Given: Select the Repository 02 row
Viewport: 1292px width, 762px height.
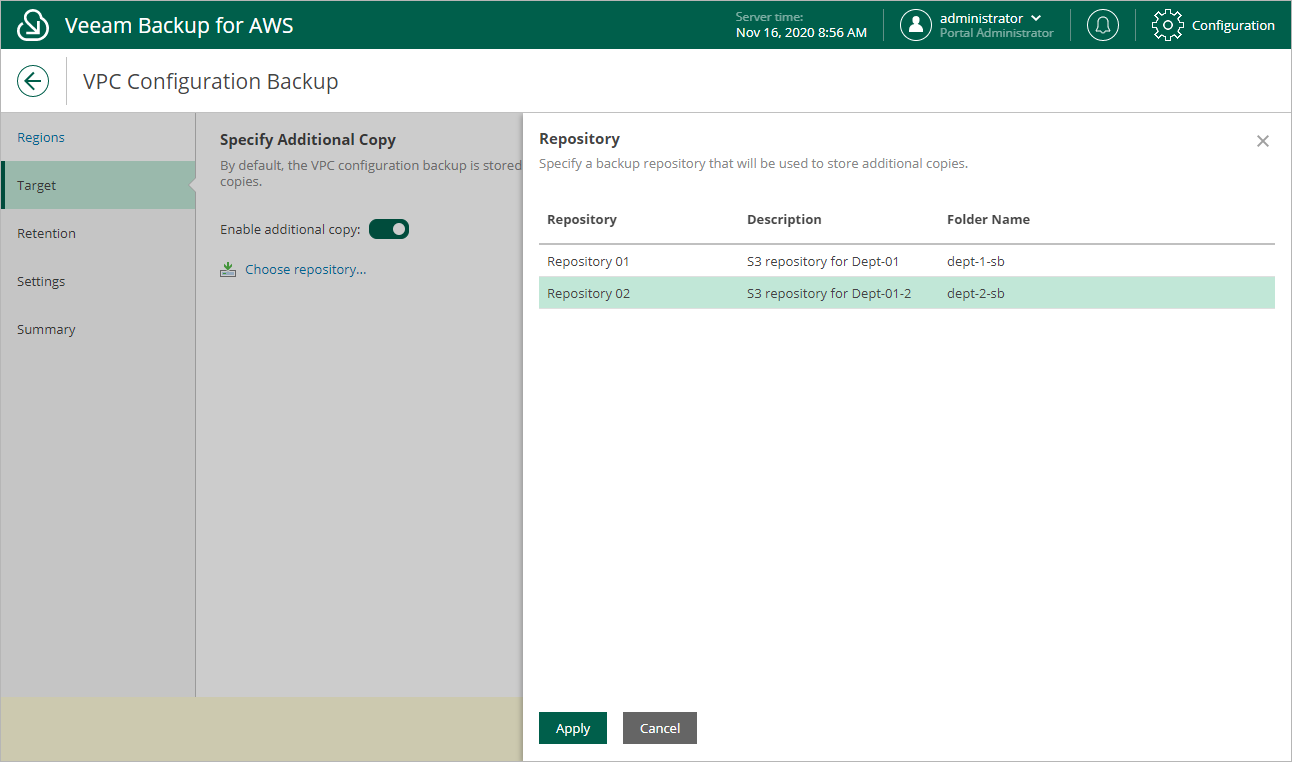Looking at the screenshot, I should (907, 293).
